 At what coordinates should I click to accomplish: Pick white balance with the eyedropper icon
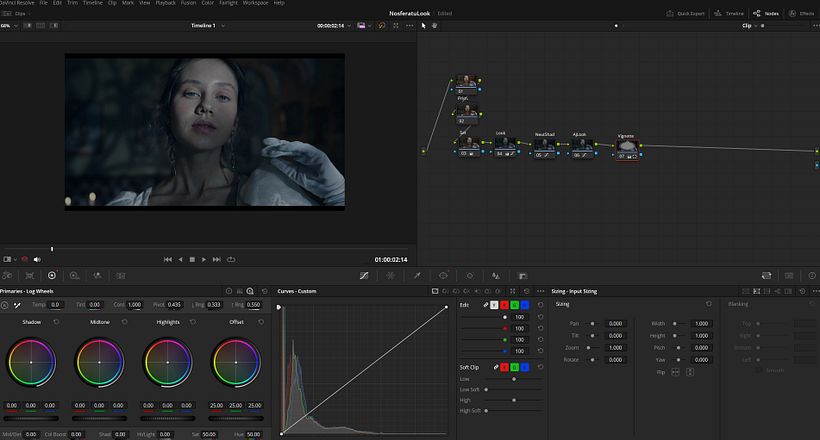pos(17,304)
